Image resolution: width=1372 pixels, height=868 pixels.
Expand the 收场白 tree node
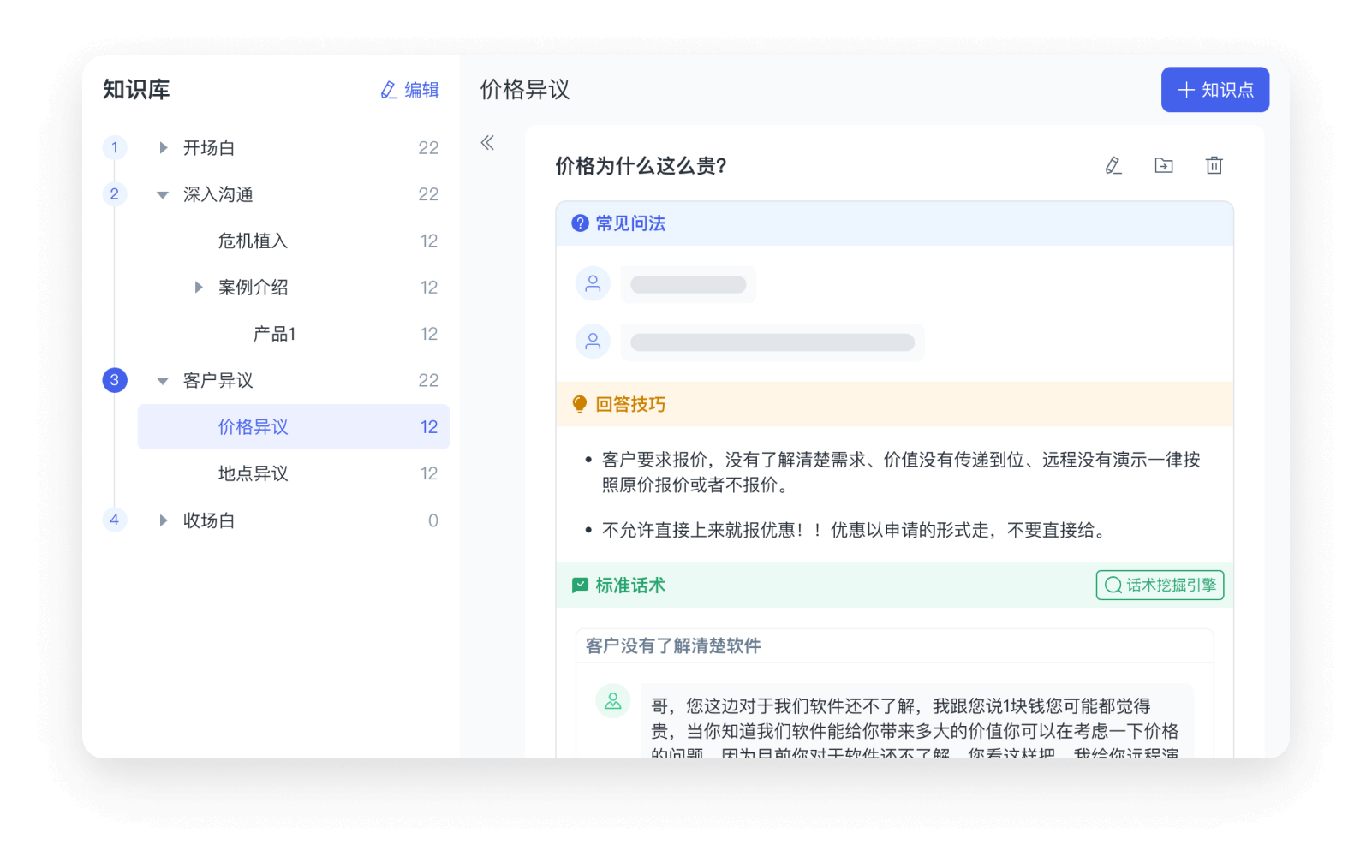coord(163,520)
